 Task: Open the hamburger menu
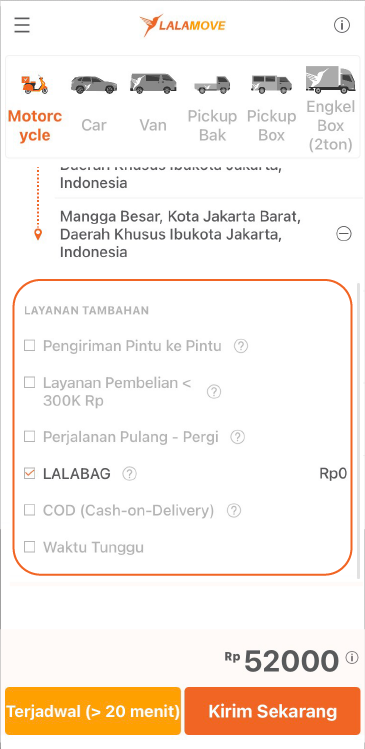click(x=22, y=25)
